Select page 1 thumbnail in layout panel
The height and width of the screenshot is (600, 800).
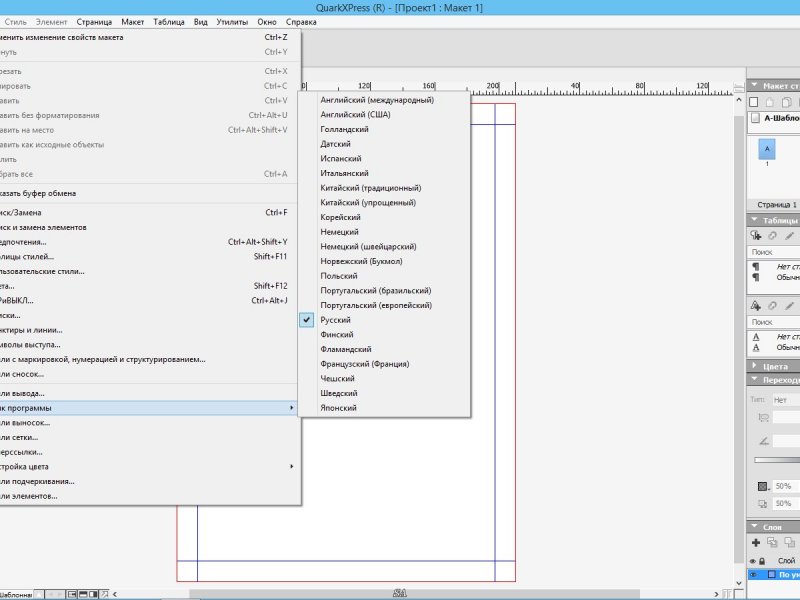767,149
